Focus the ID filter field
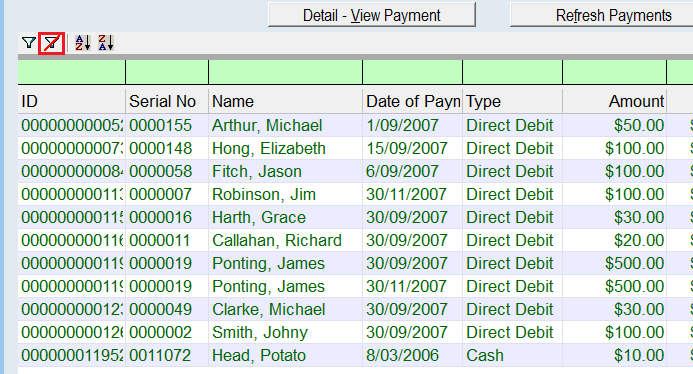Screen dimensions: 693x374 pyautogui.click(x=72, y=72)
